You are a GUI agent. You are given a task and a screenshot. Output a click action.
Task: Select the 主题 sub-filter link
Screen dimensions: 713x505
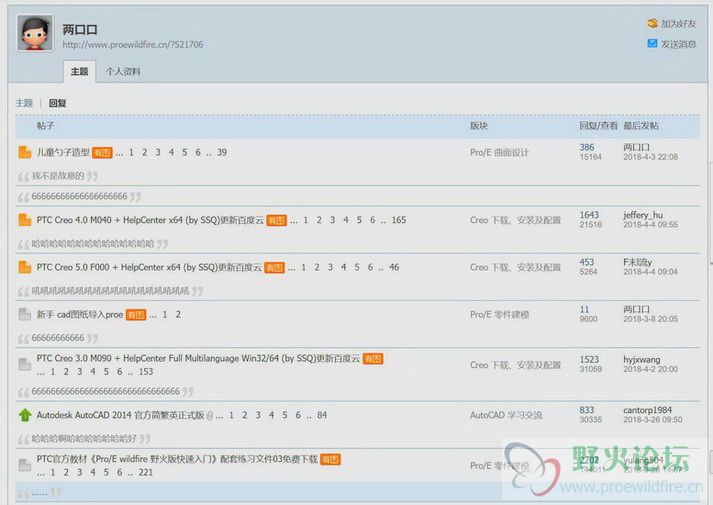click(x=24, y=103)
